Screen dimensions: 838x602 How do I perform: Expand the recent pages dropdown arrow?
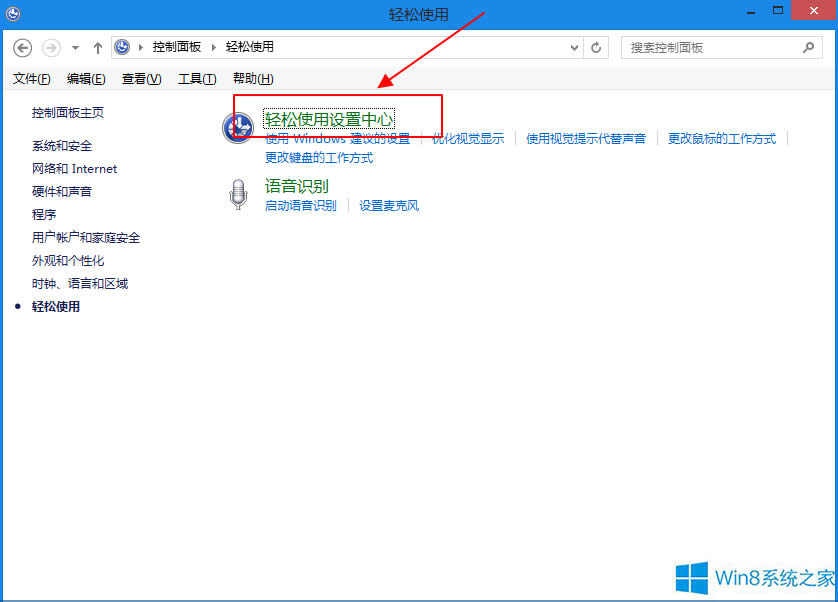[x=73, y=47]
